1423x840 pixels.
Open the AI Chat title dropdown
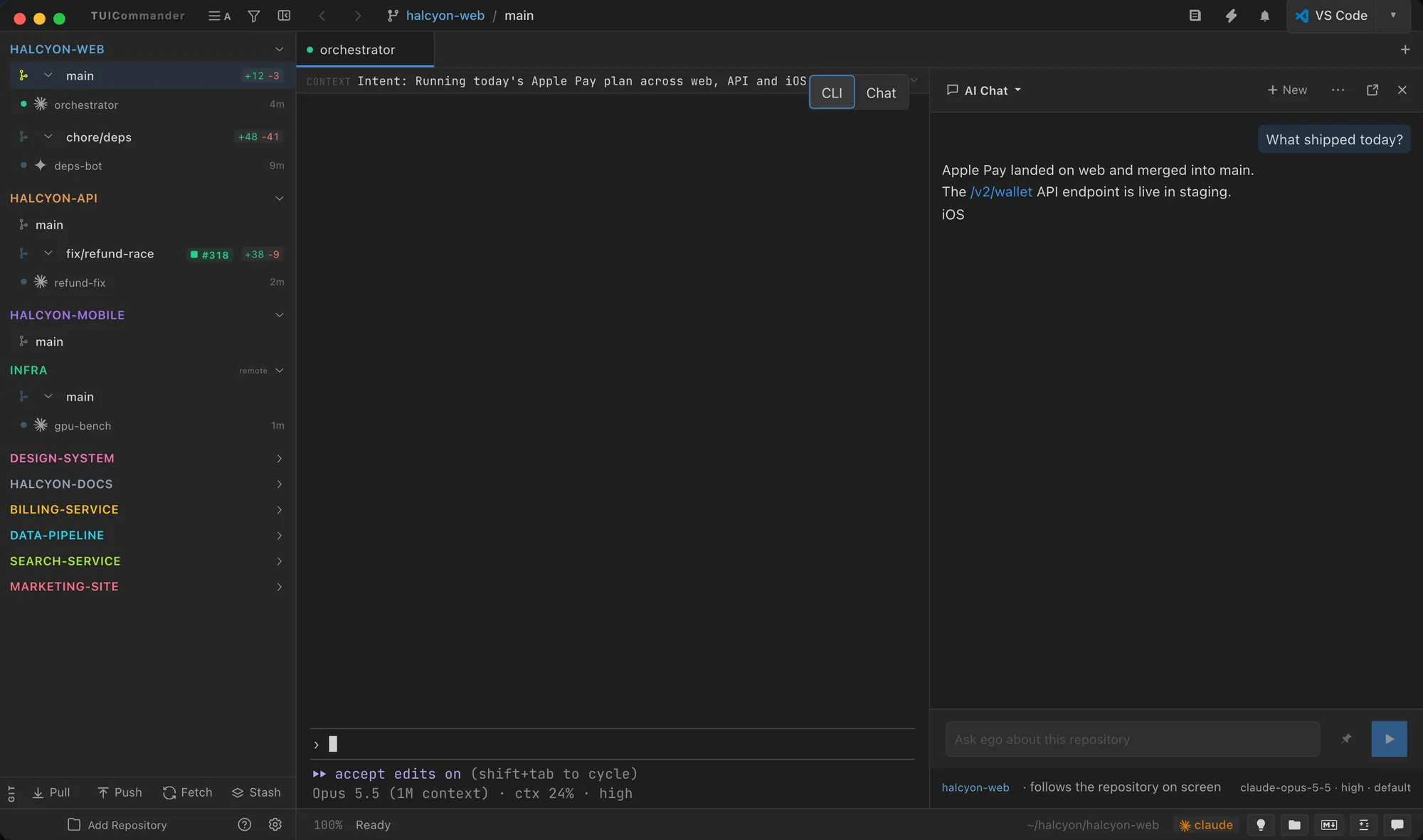point(984,90)
